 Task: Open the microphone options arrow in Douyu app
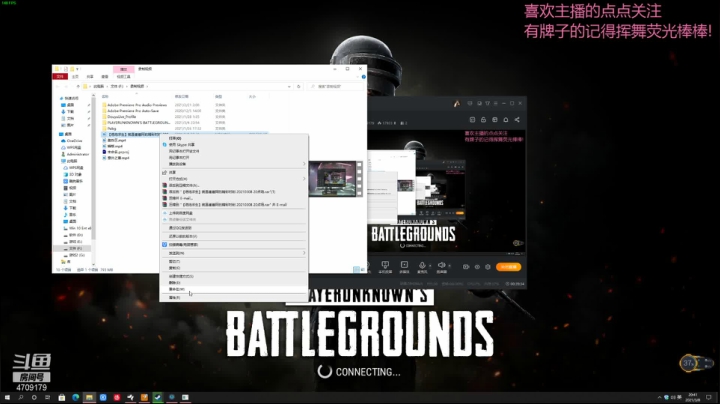pos(430,266)
